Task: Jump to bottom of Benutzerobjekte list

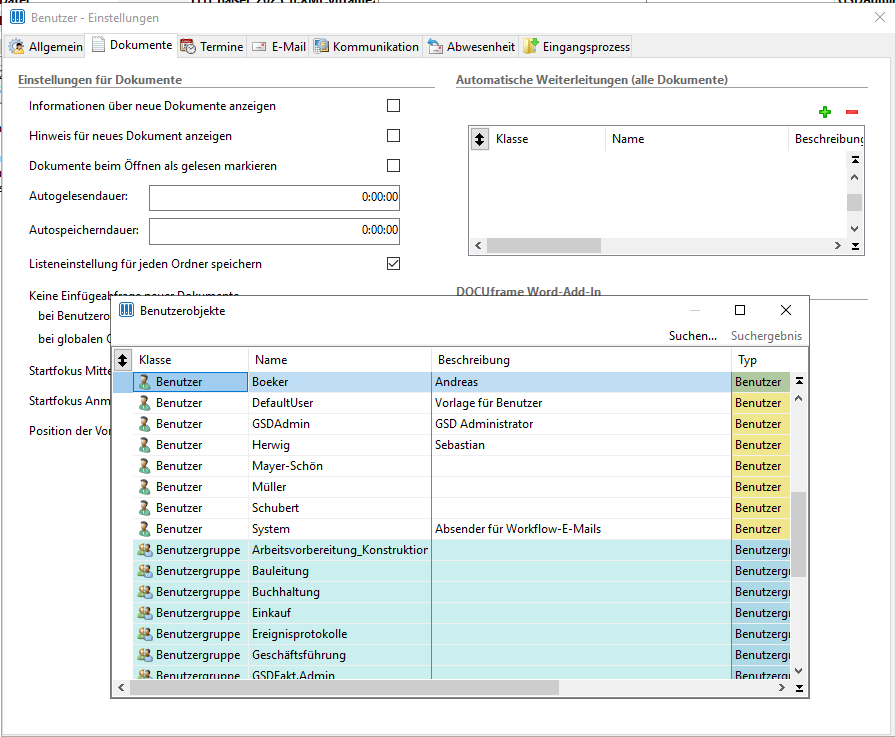Action: (x=799, y=688)
